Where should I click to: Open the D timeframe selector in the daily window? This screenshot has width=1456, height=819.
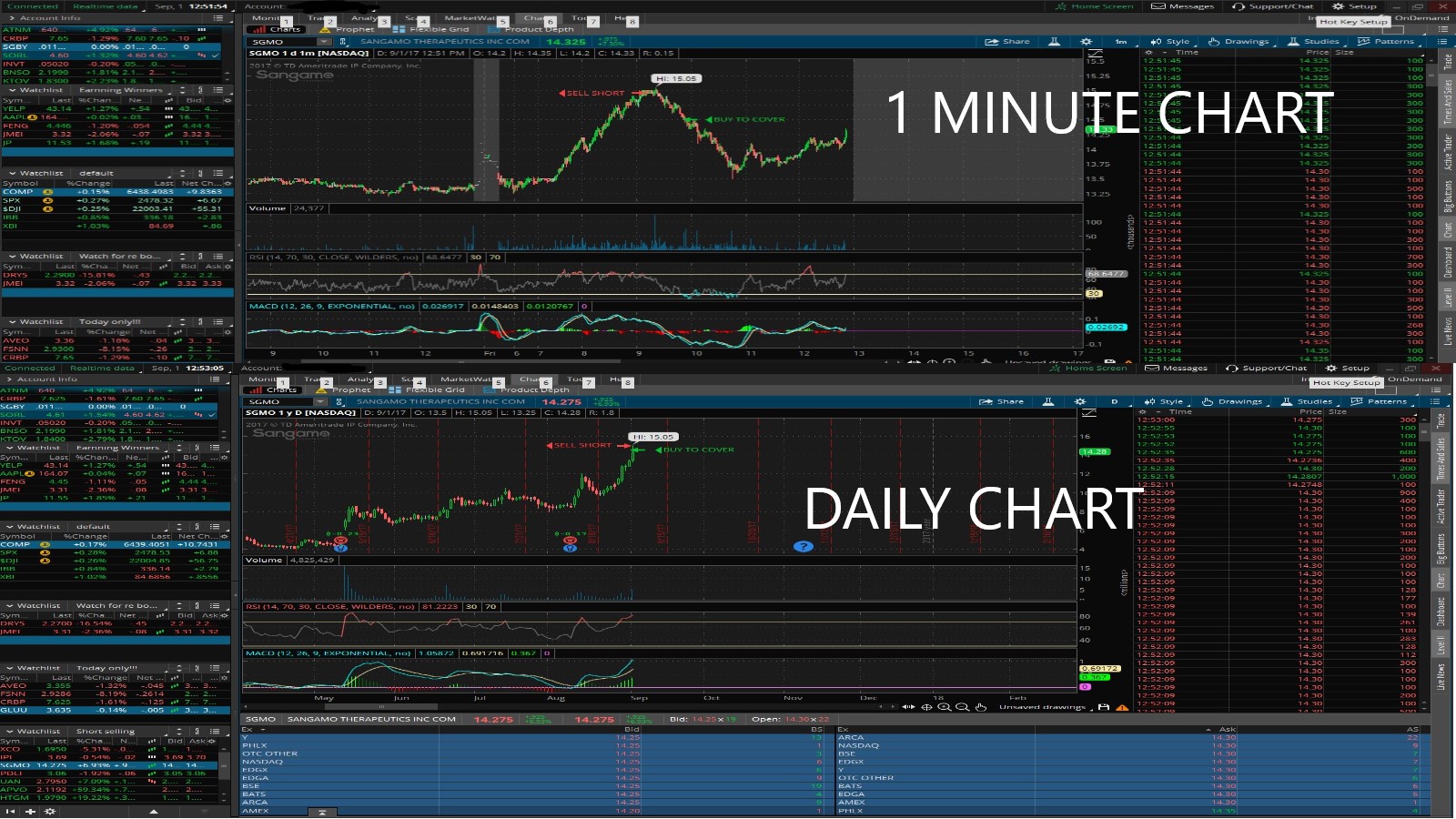1115,401
